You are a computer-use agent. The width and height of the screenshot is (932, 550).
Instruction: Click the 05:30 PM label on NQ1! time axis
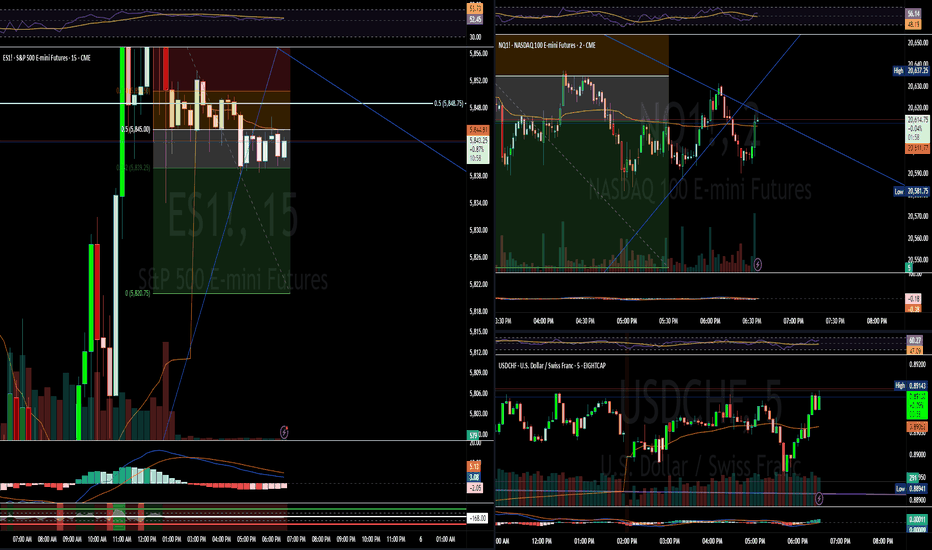pyautogui.click(x=668, y=320)
